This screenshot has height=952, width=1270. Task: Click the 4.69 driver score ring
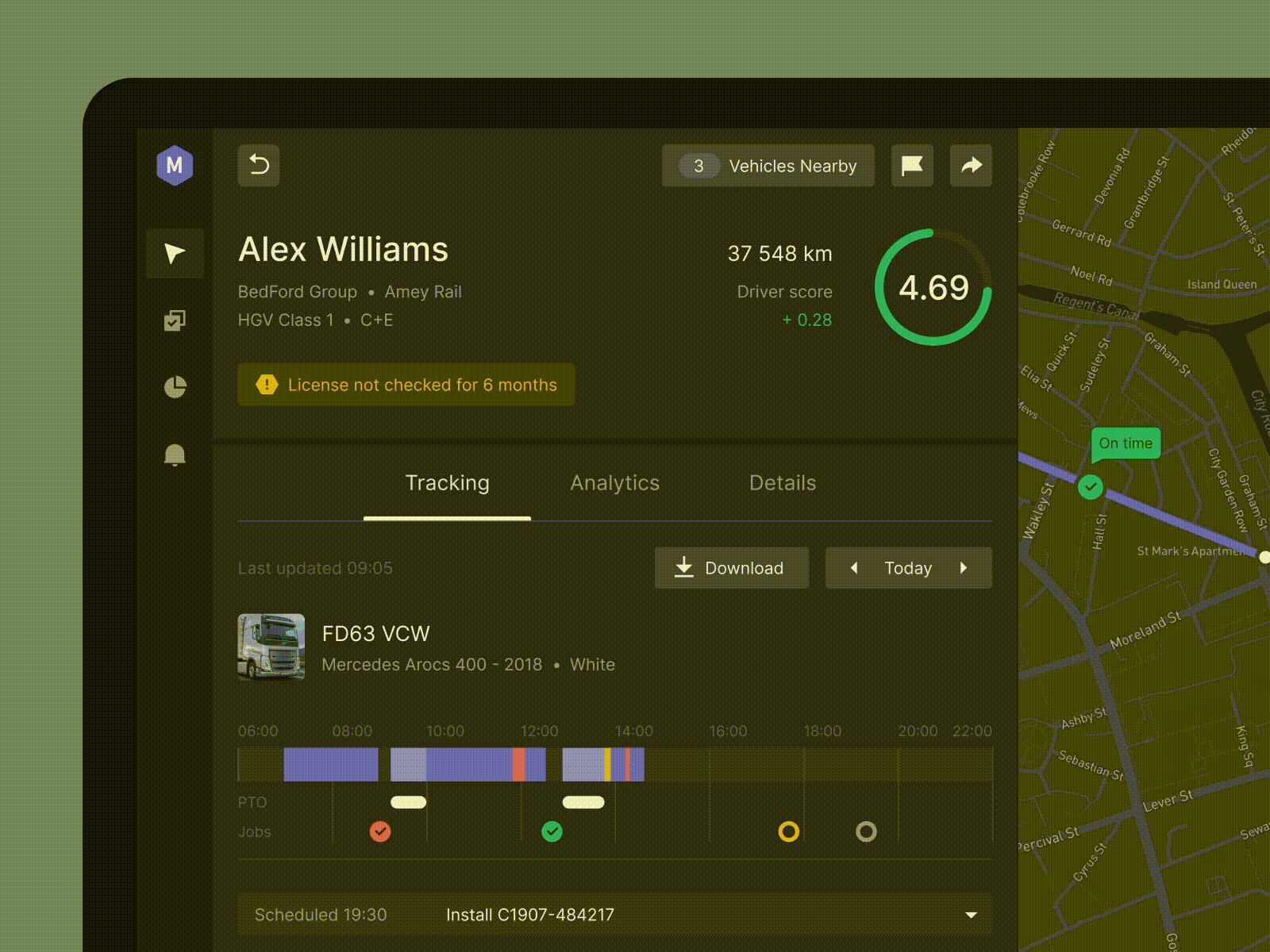pyautogui.click(x=933, y=287)
